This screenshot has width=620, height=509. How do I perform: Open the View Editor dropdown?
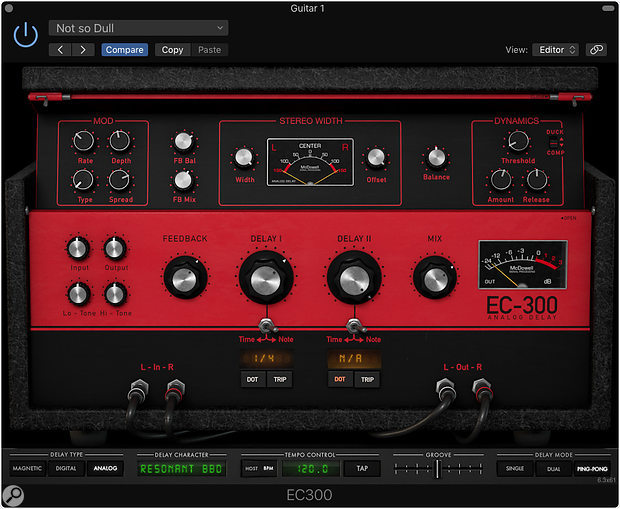click(556, 50)
